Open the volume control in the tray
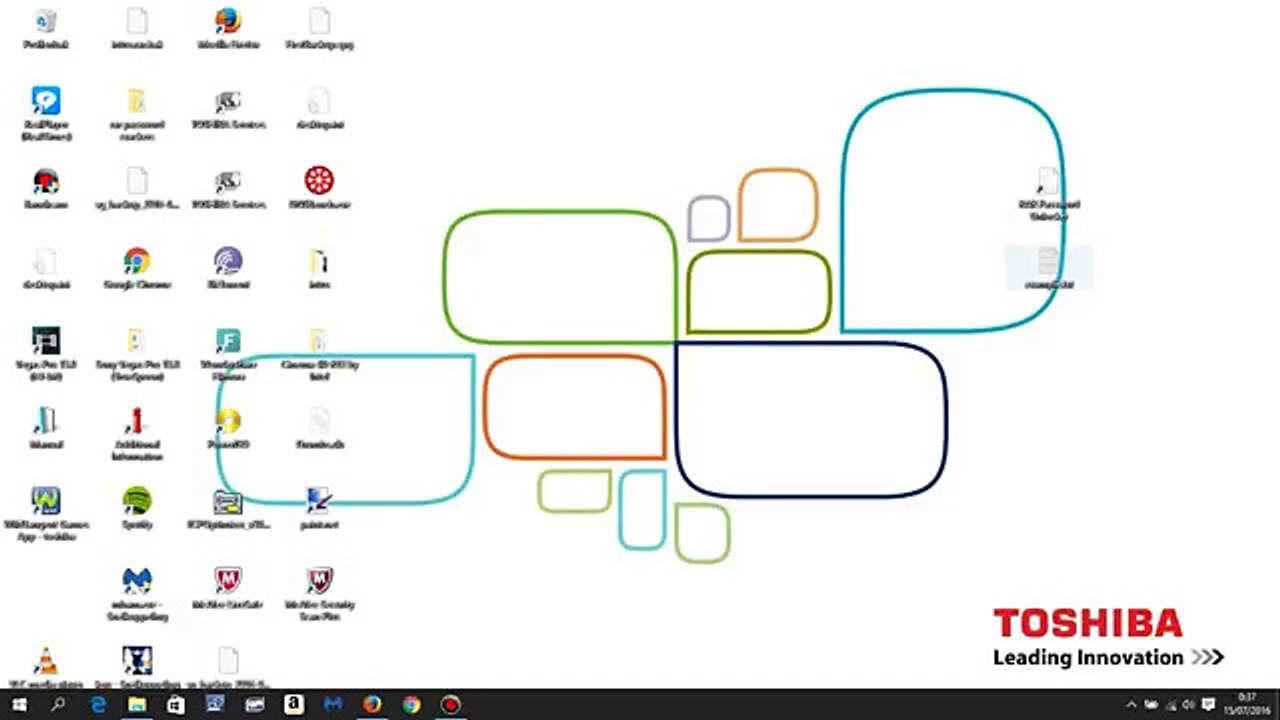This screenshot has height=720, width=1280. point(1189,705)
